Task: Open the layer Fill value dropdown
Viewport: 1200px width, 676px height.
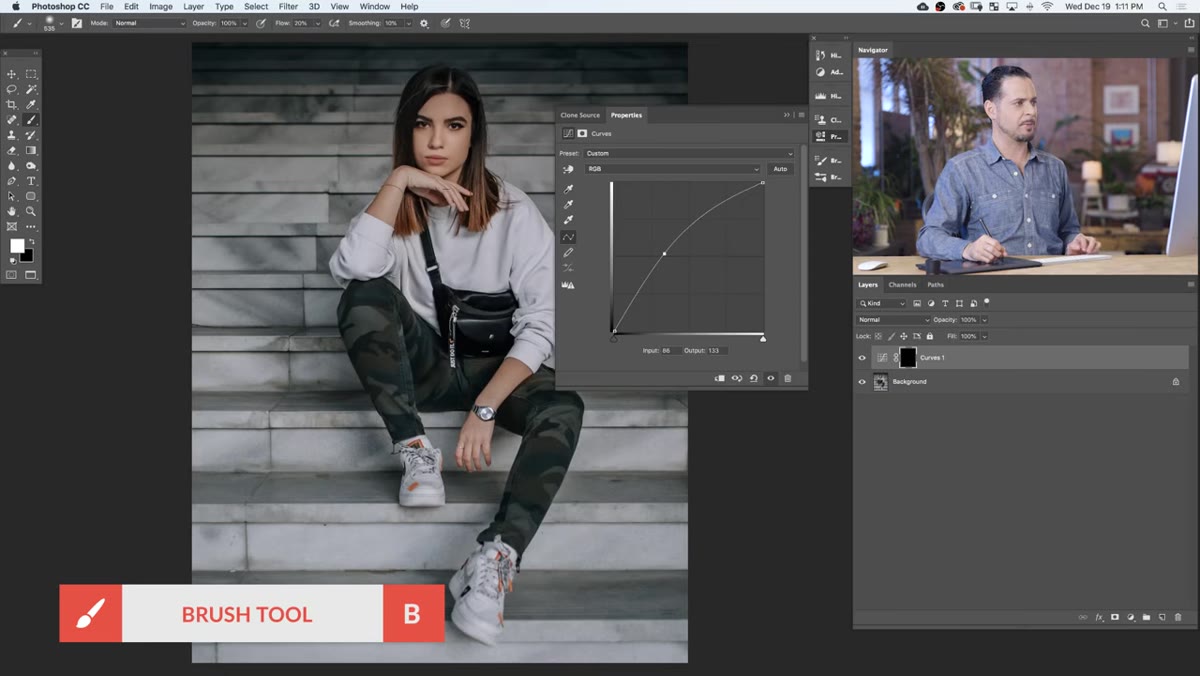Action: pos(984,336)
